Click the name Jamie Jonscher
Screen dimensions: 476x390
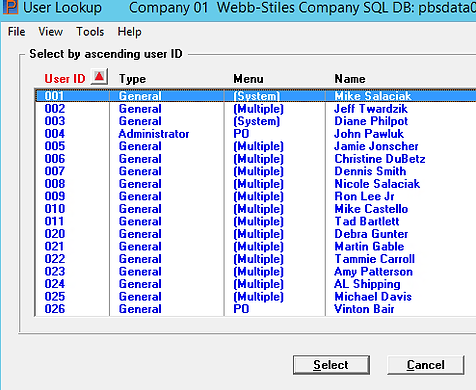(376, 146)
